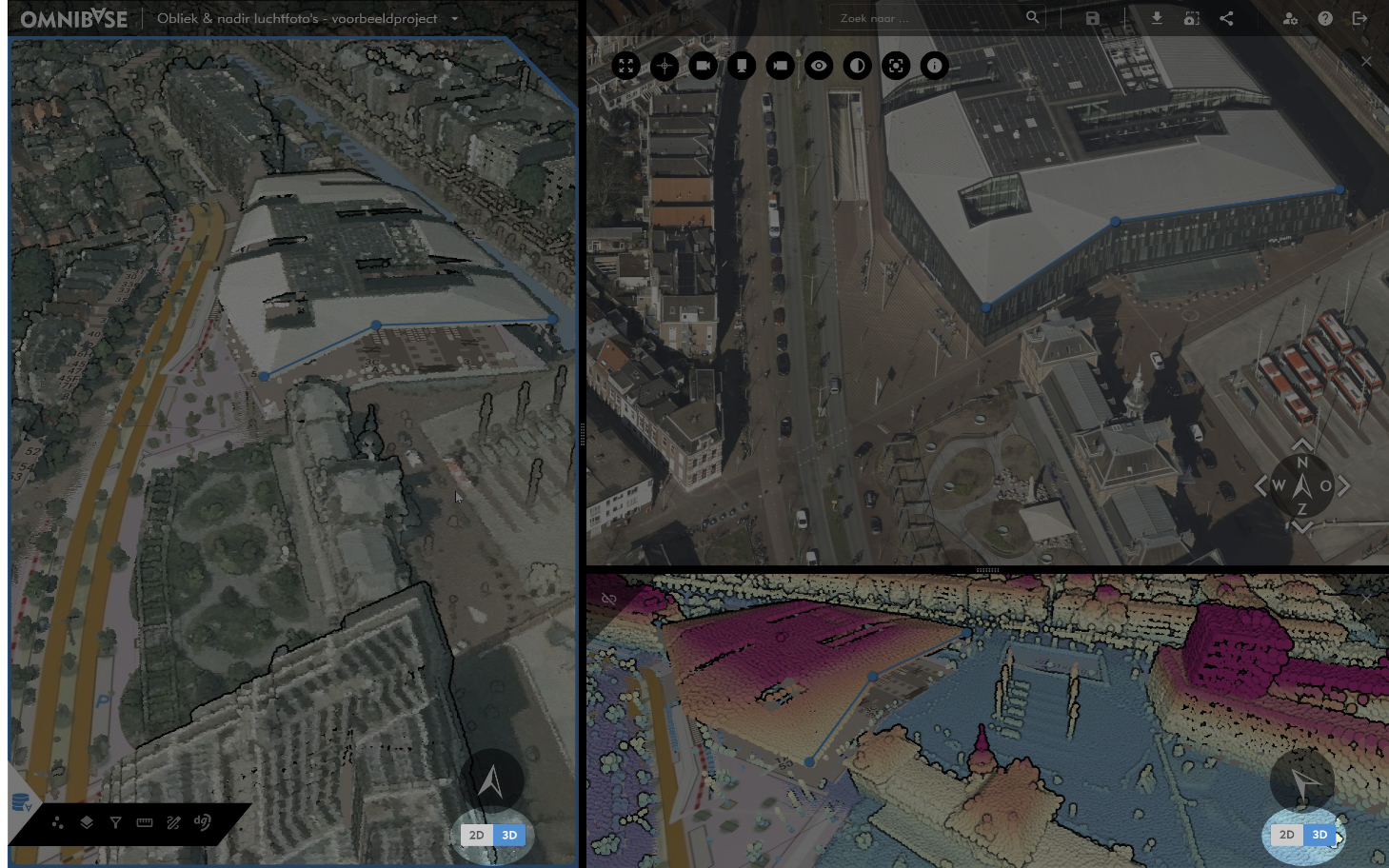Image resolution: width=1389 pixels, height=868 pixels.
Task: Open the image info button
Action: (934, 66)
